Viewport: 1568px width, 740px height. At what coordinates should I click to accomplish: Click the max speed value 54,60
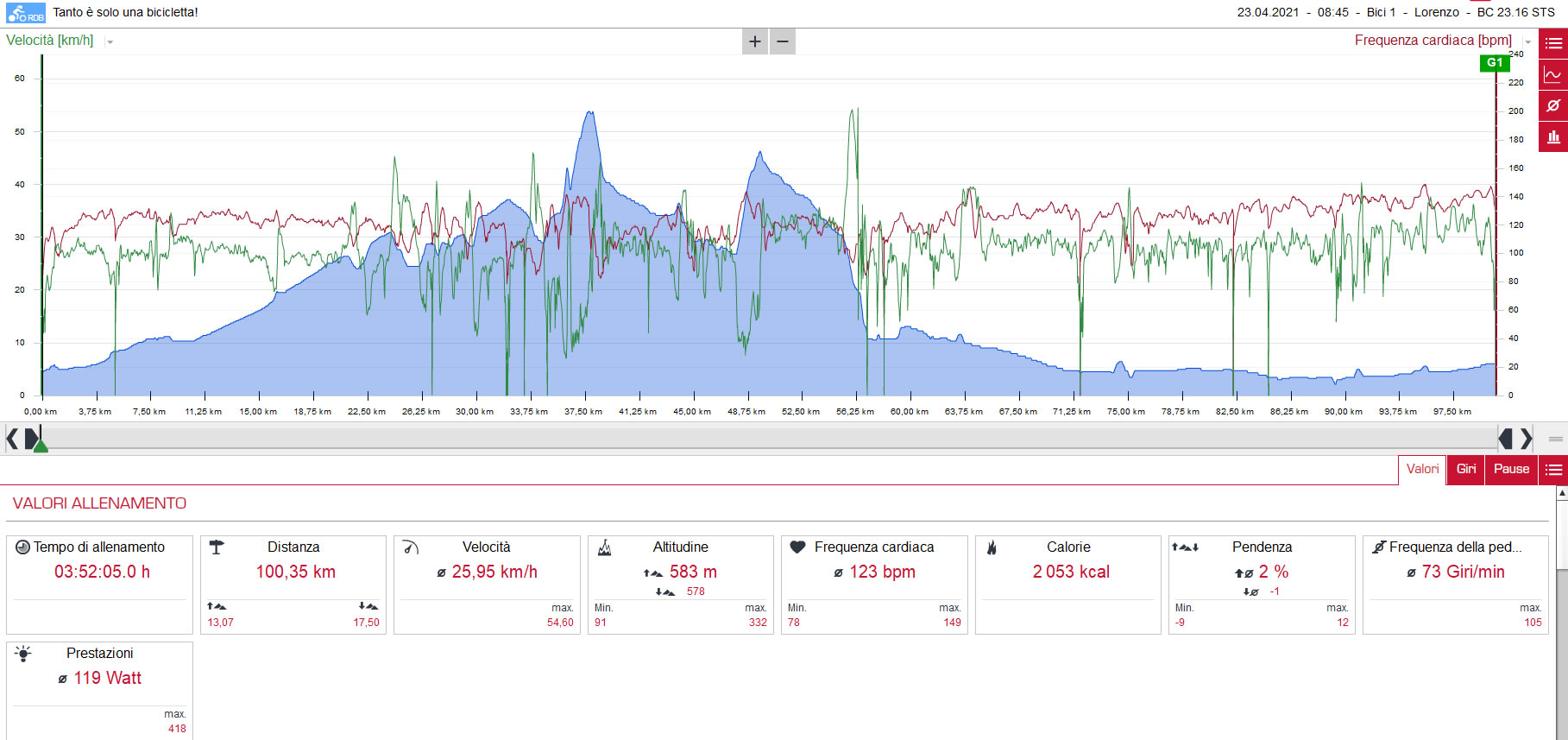coord(560,623)
